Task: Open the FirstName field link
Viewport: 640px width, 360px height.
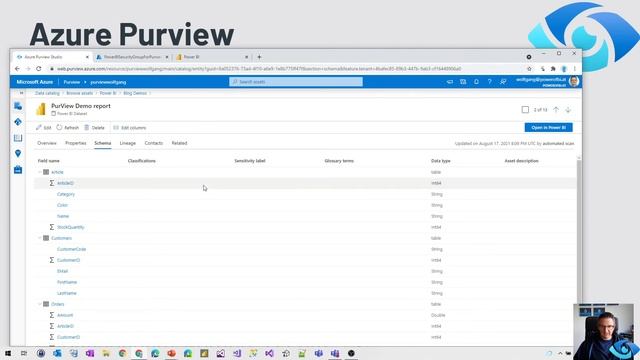Action: point(67,282)
